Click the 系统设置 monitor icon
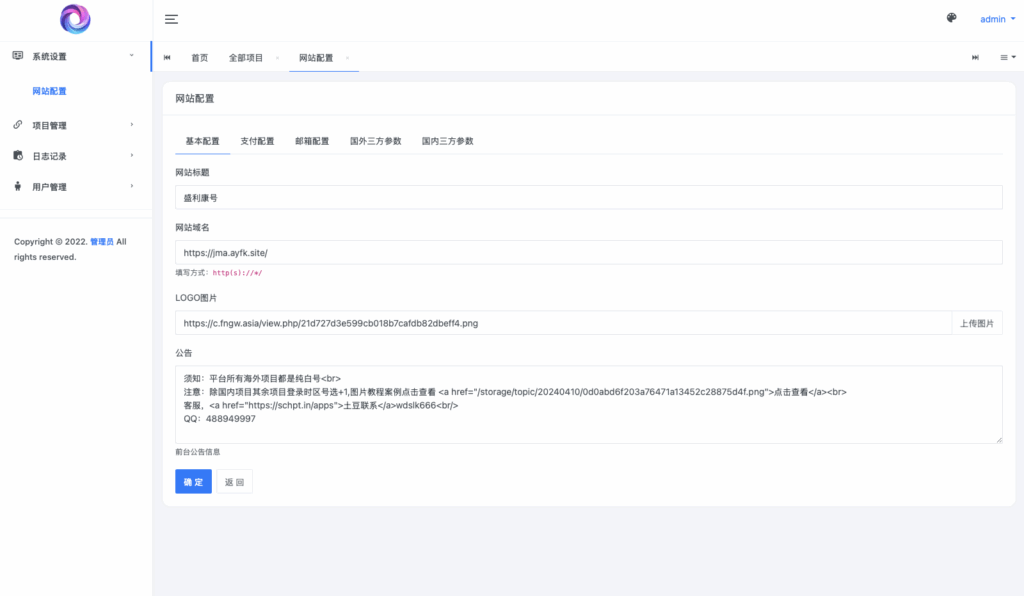1024x596 pixels. pyautogui.click(x=18, y=56)
